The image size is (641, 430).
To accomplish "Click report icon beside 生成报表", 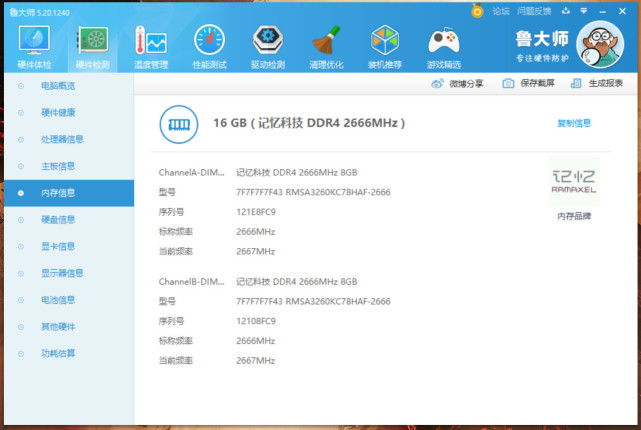I will click(576, 83).
